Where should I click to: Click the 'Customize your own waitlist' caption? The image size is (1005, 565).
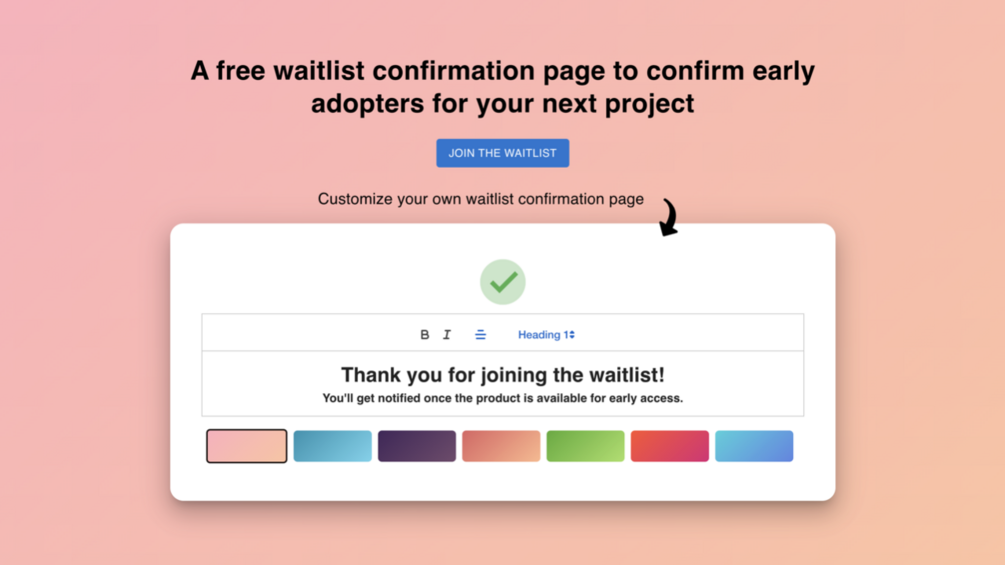point(480,199)
